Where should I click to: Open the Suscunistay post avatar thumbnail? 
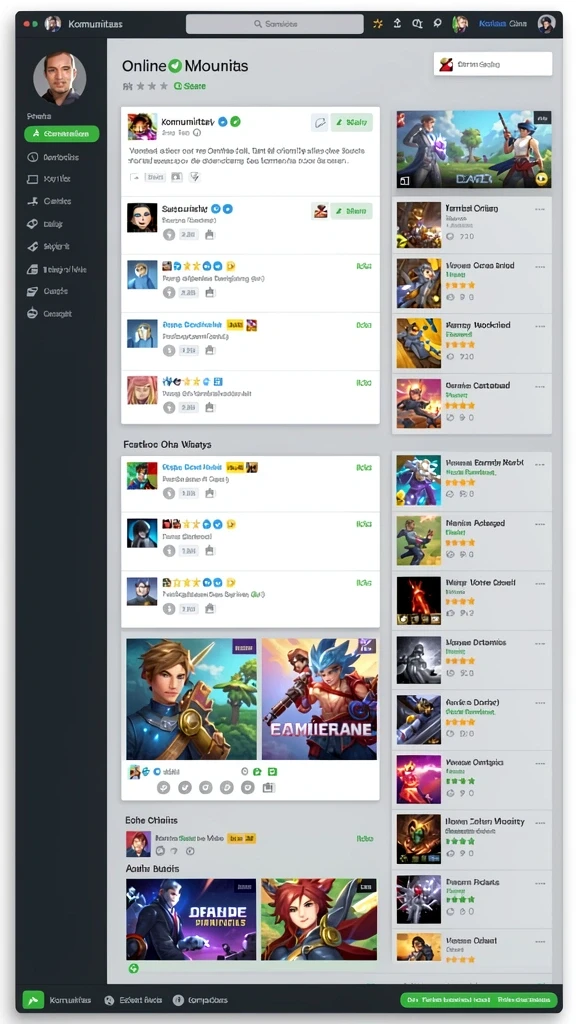(142, 217)
